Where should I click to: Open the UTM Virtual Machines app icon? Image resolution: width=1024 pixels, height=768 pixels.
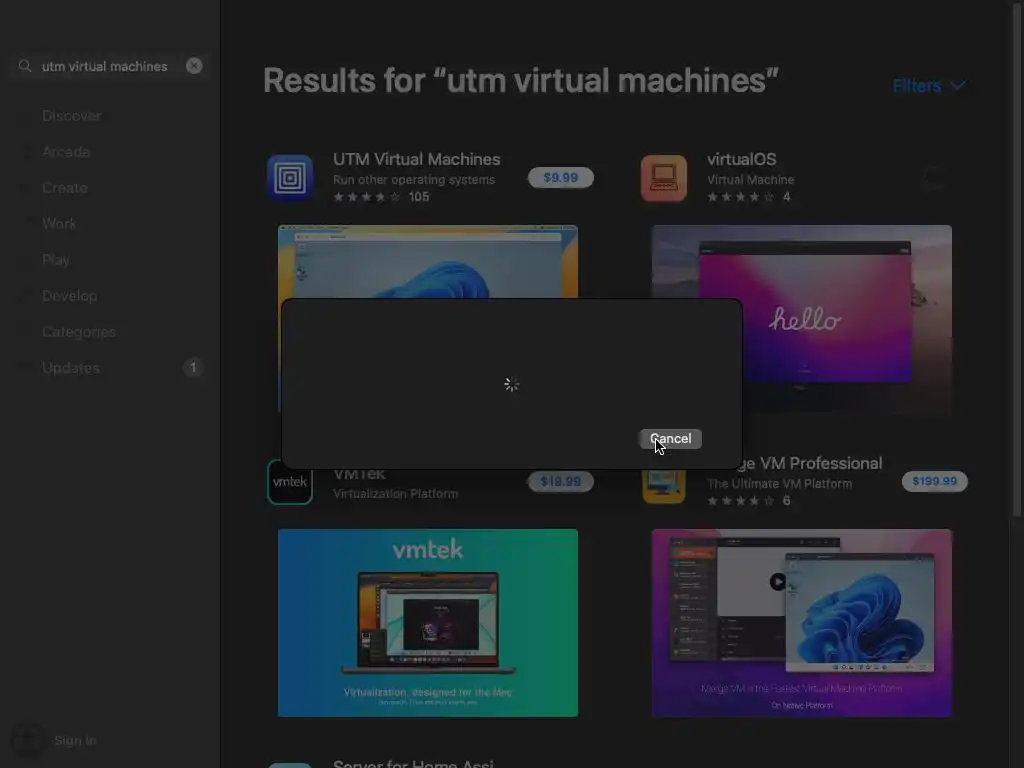290,178
